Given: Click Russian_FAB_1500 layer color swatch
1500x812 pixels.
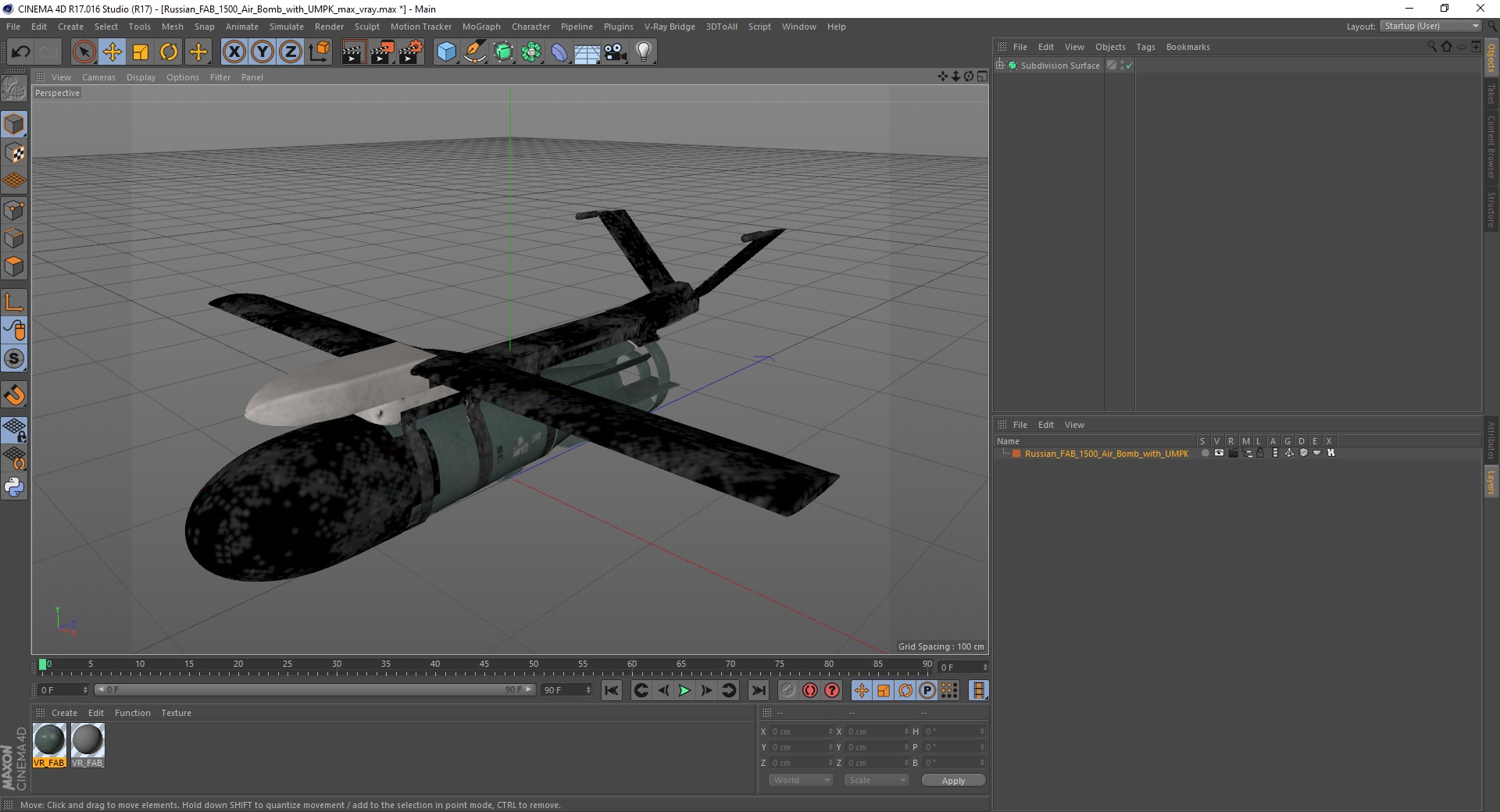Looking at the screenshot, I should tap(1016, 454).
